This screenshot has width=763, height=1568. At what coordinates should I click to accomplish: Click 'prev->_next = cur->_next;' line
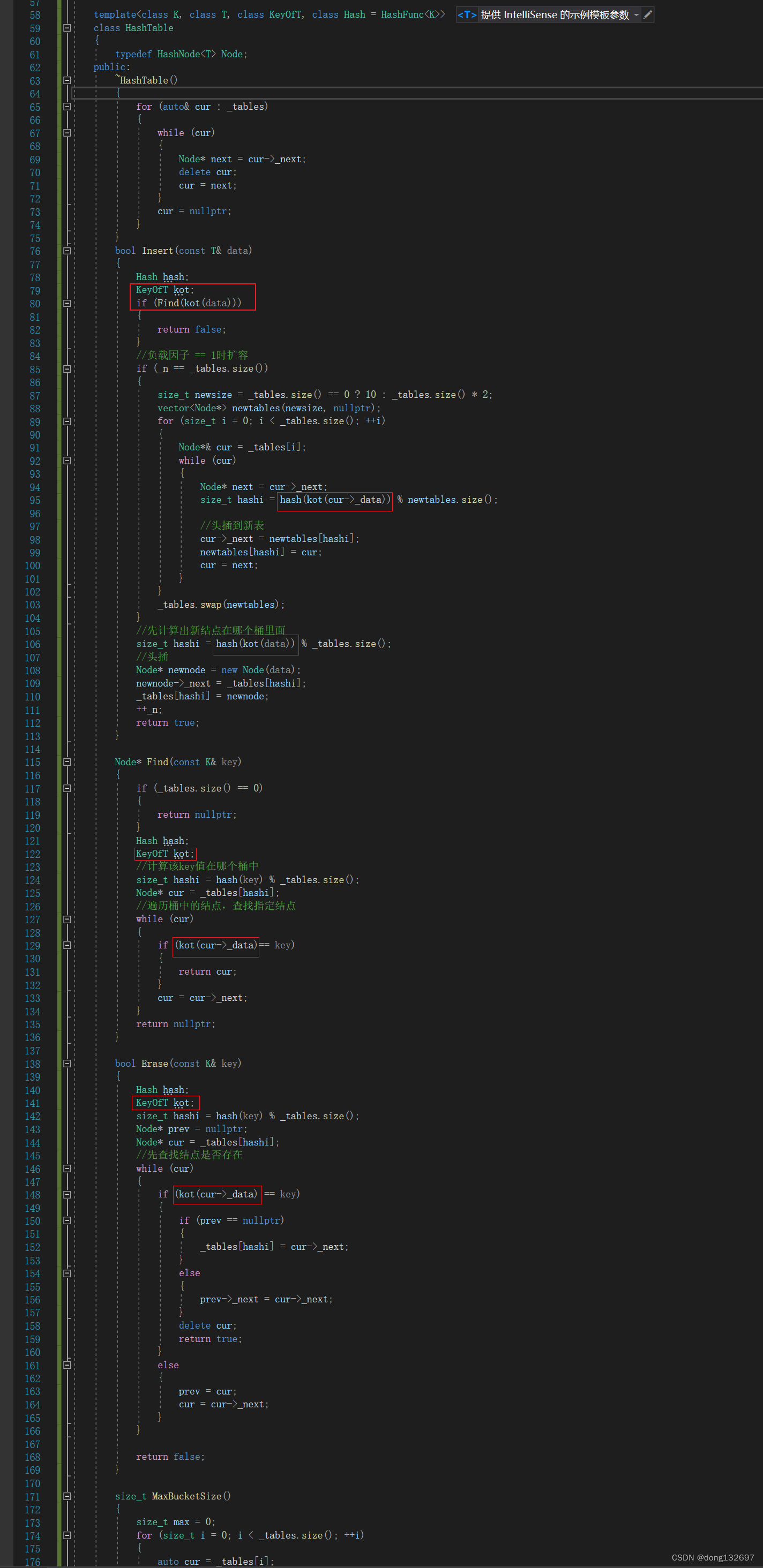266,1300
